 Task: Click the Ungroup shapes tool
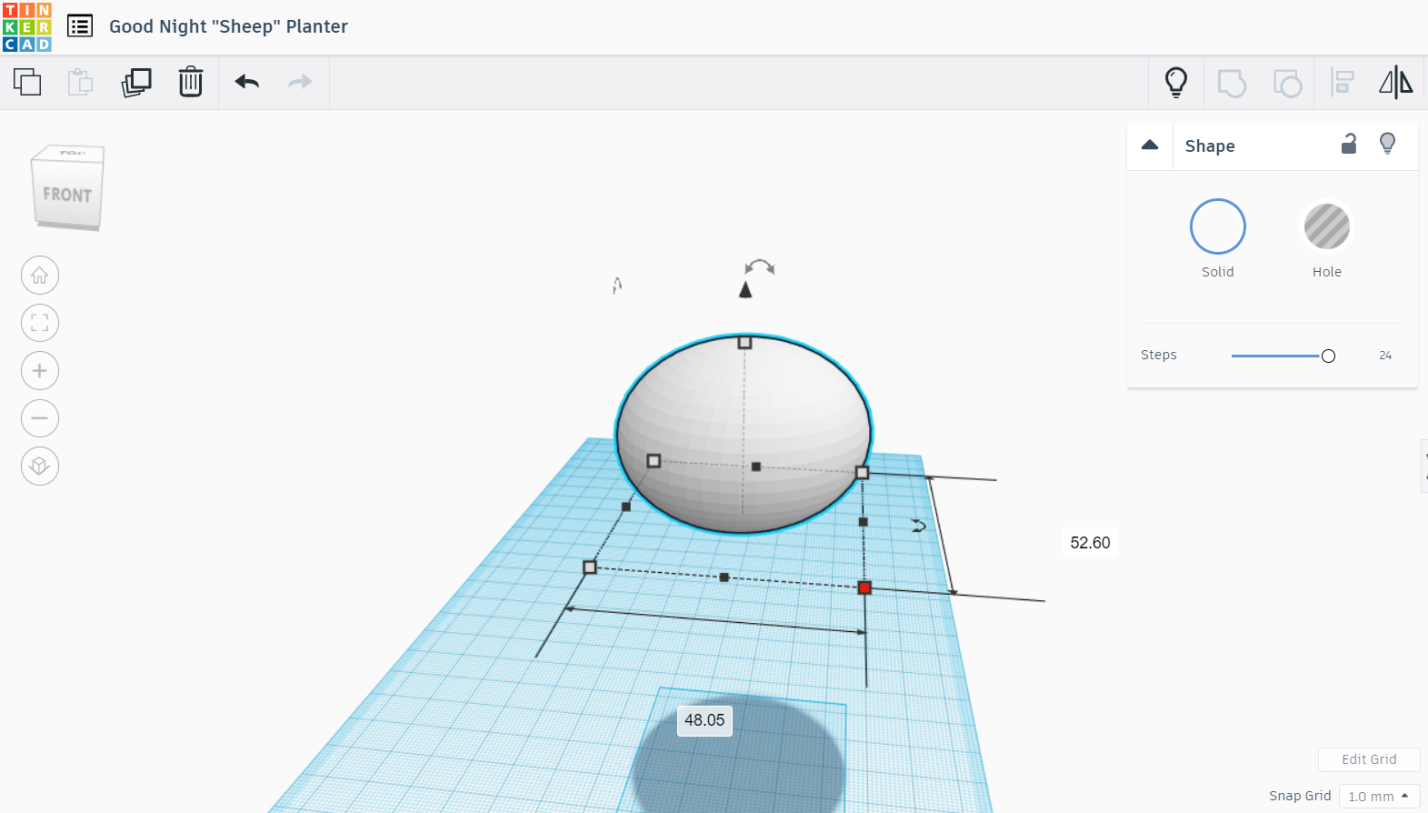[x=1287, y=82]
